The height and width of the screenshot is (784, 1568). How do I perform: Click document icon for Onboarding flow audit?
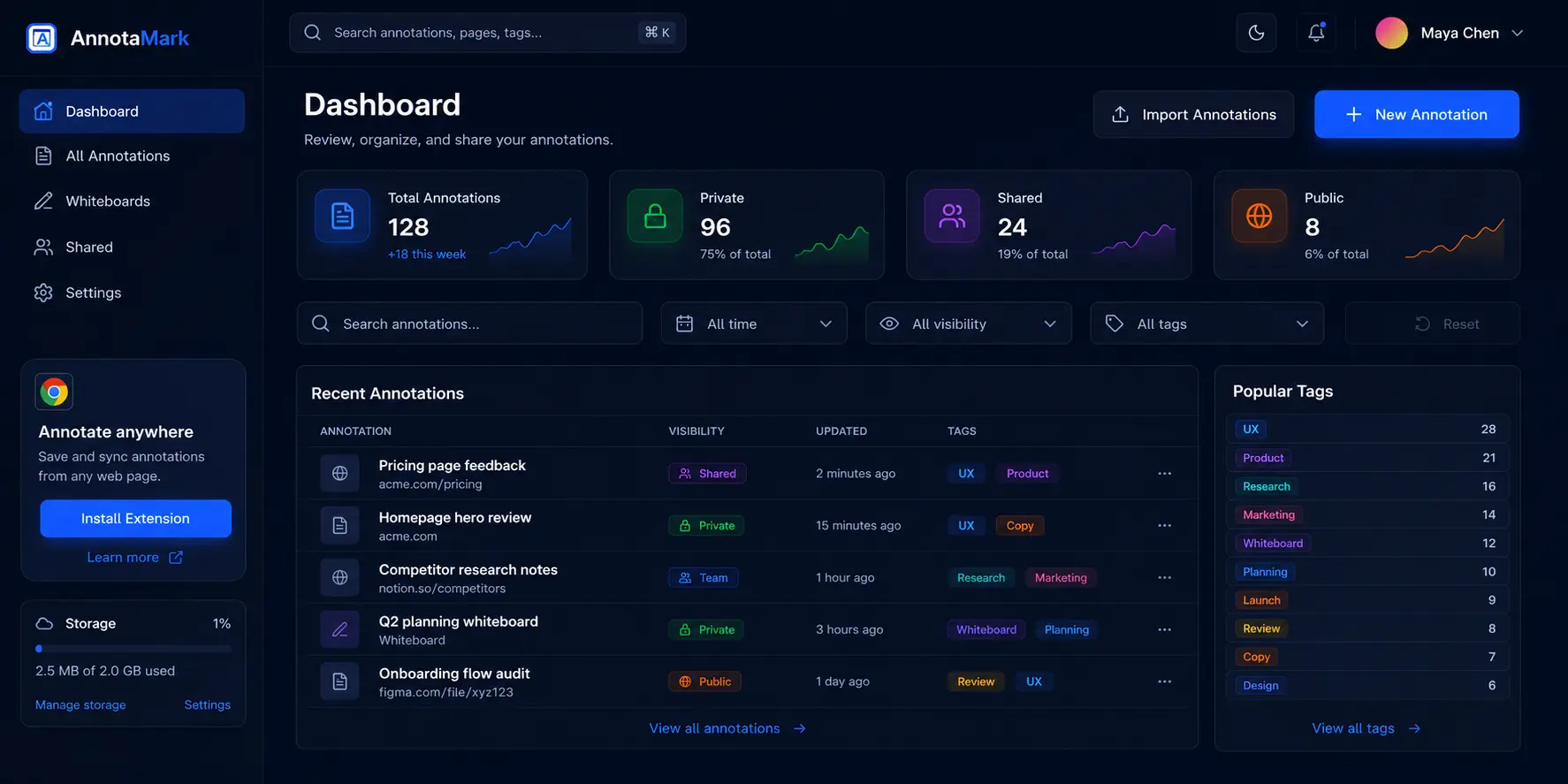click(x=339, y=681)
